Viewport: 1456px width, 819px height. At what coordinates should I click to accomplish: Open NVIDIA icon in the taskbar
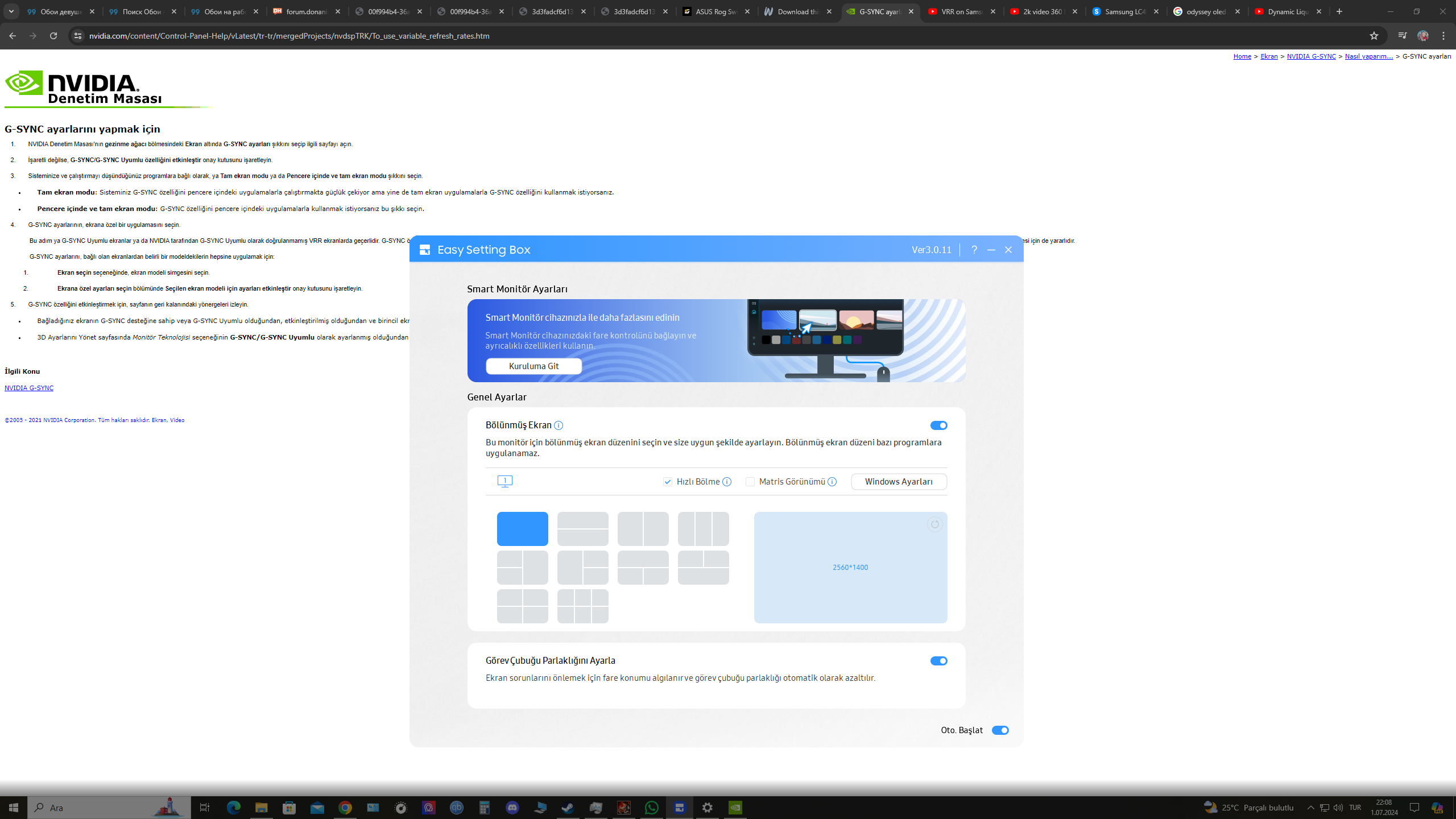(x=735, y=808)
